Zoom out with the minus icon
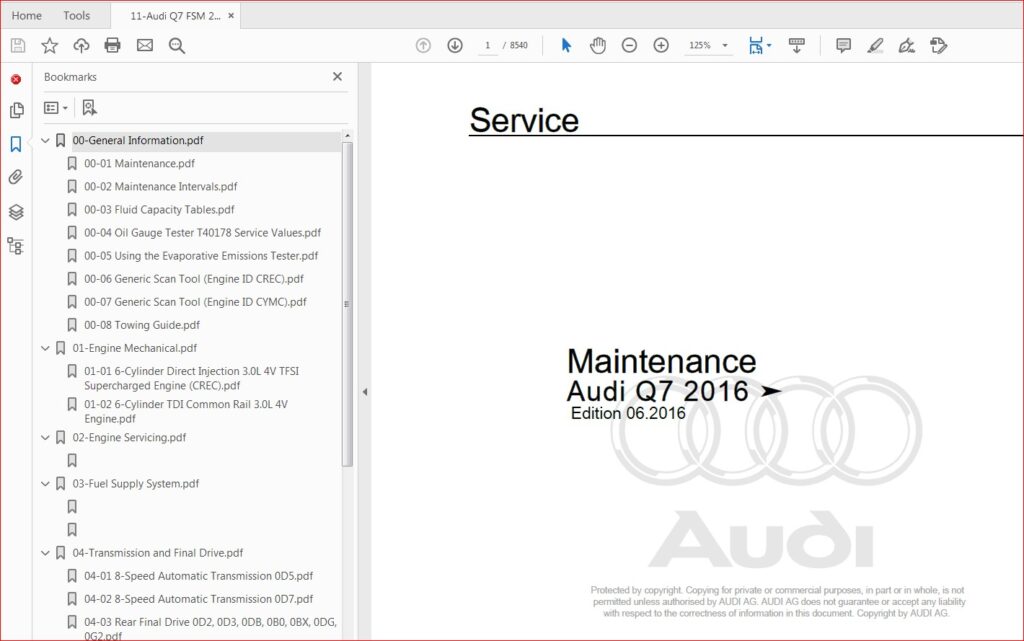The width and height of the screenshot is (1024, 641). [x=629, y=45]
